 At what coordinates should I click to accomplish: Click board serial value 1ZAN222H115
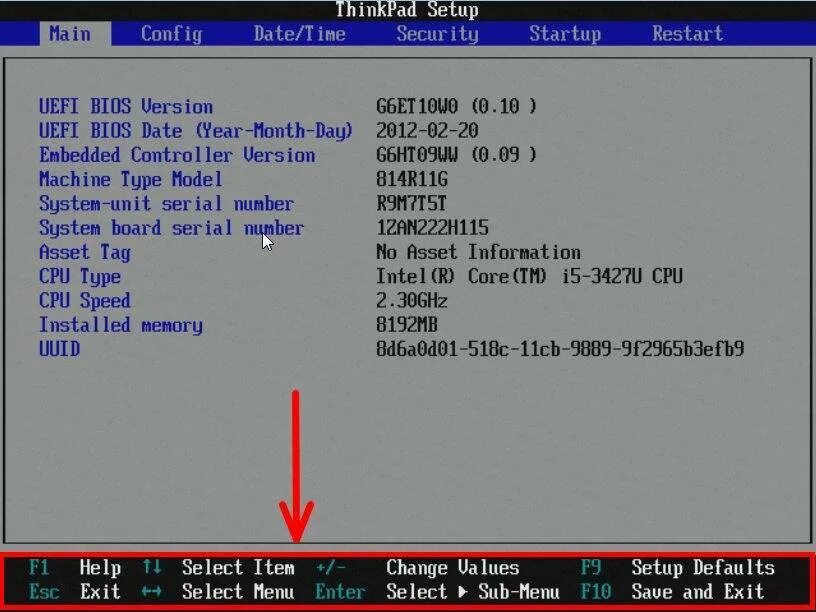coord(432,228)
